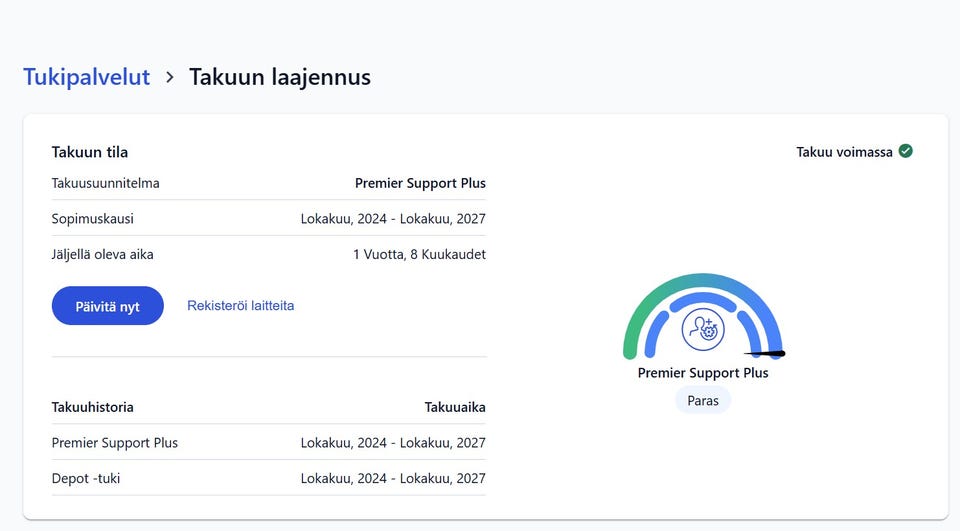The image size is (960, 531).
Task: Select the Premier Support Plus history row
Action: point(268,443)
